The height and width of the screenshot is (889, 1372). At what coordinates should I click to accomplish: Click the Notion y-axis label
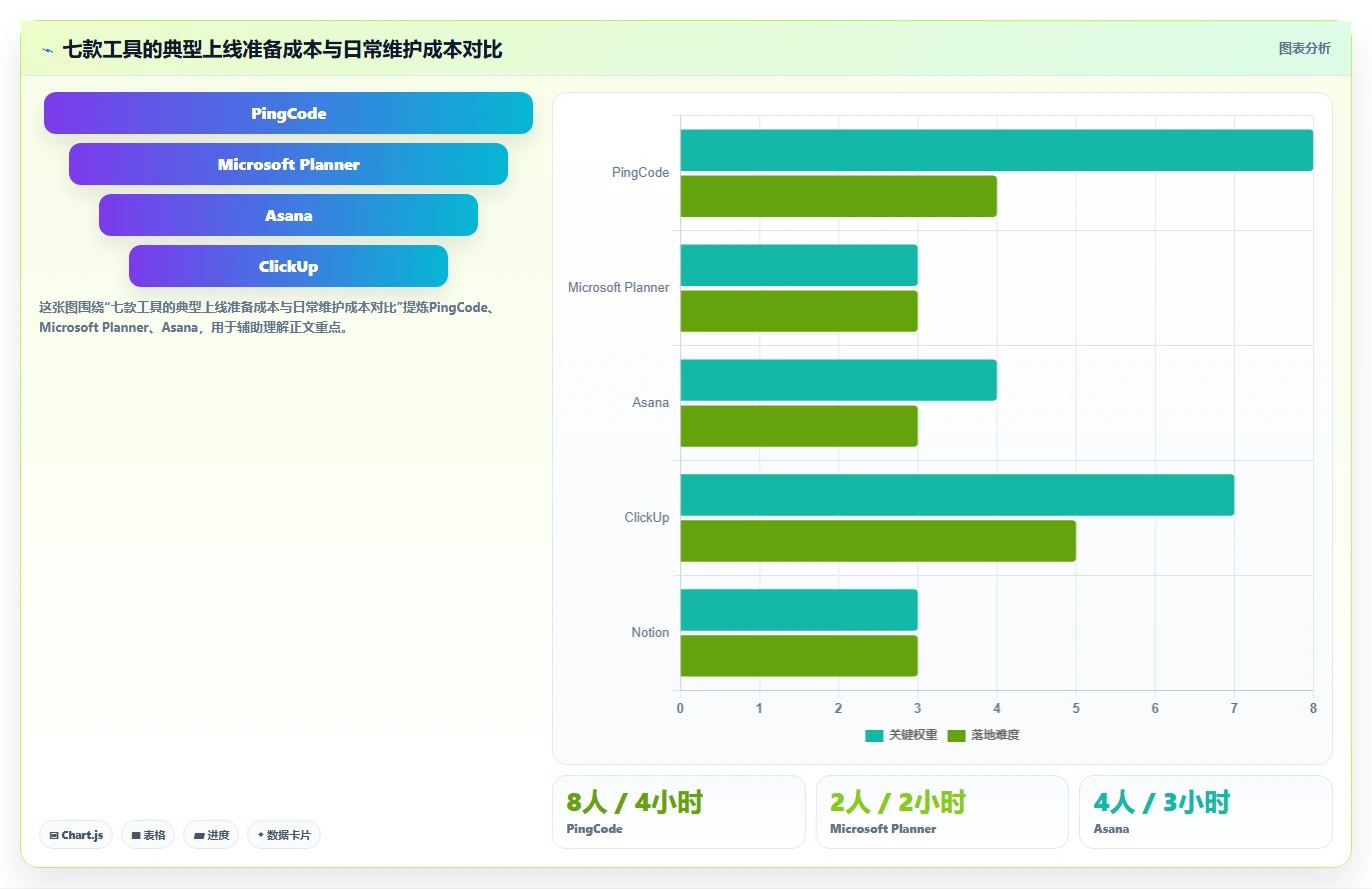(650, 633)
